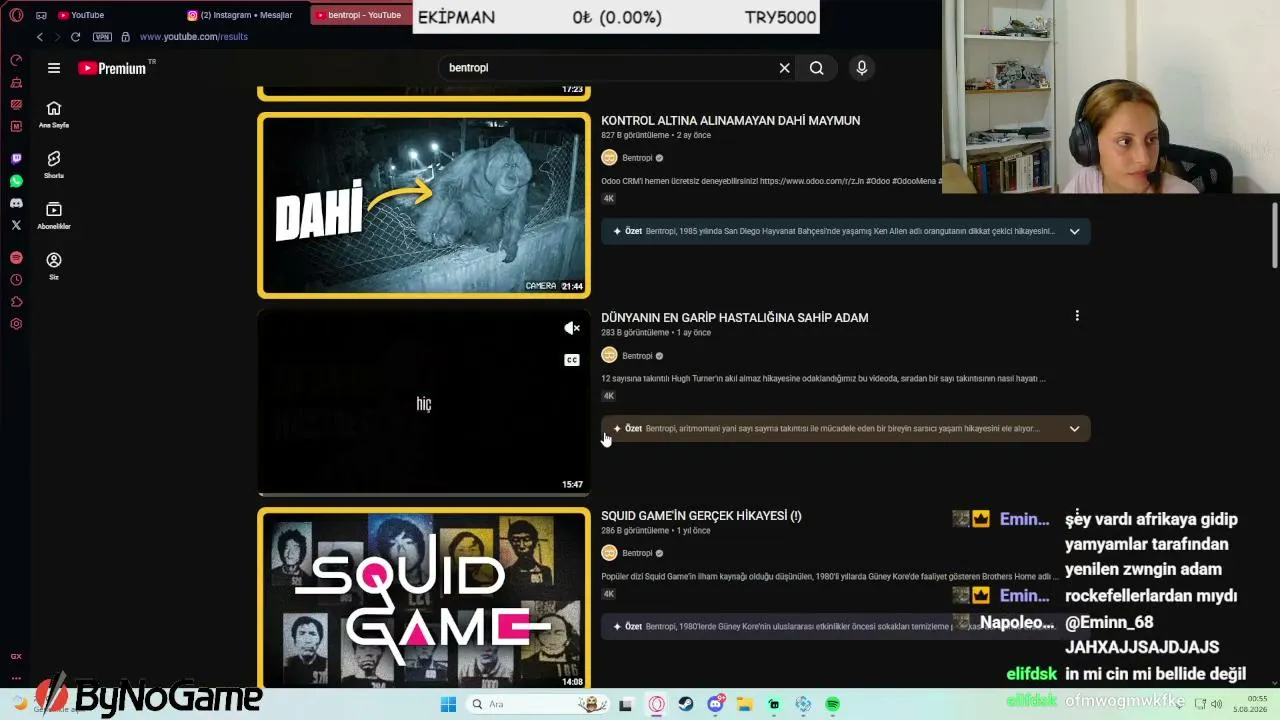The width and height of the screenshot is (1280, 720).
Task: Open Spotify player in the Opera sidebar
Action: tap(16, 258)
